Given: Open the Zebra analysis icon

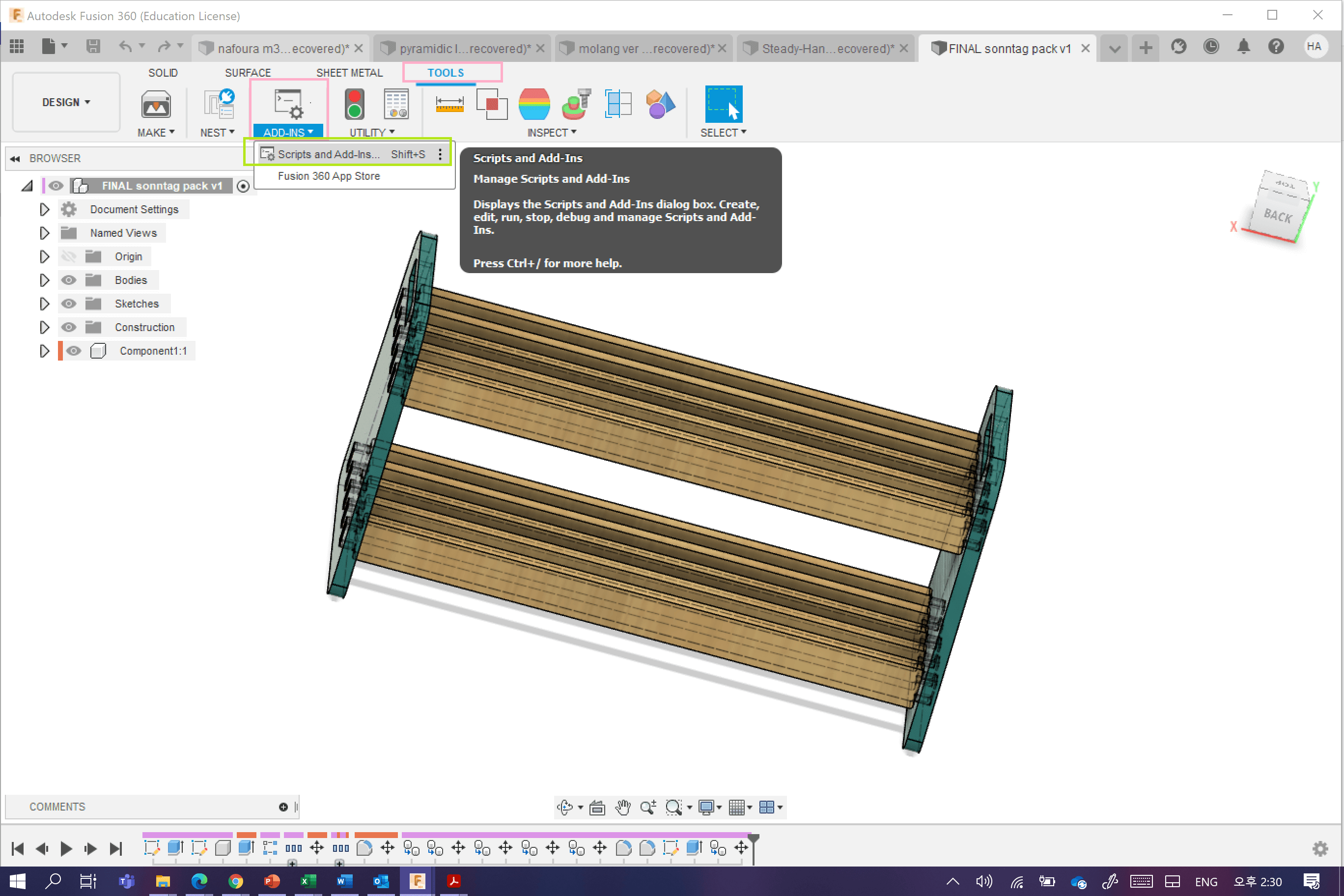Looking at the screenshot, I should 533,104.
